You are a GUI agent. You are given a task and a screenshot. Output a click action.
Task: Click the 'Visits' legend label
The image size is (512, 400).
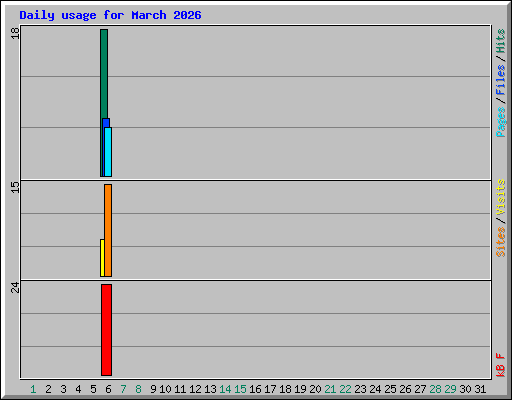[x=501, y=197]
